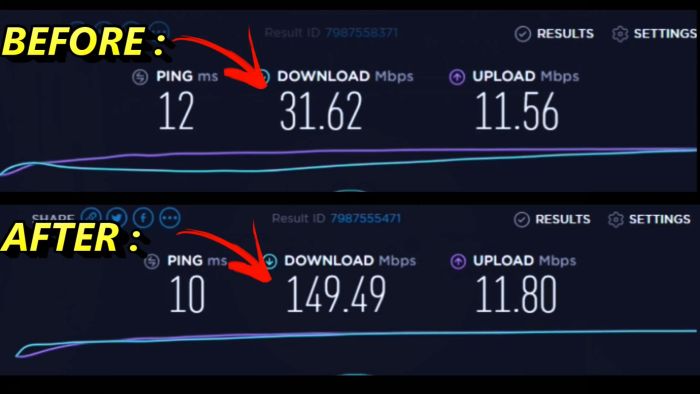This screenshot has width=700, height=394.
Task: Open Results in the Before test panel
Action: tap(554, 33)
